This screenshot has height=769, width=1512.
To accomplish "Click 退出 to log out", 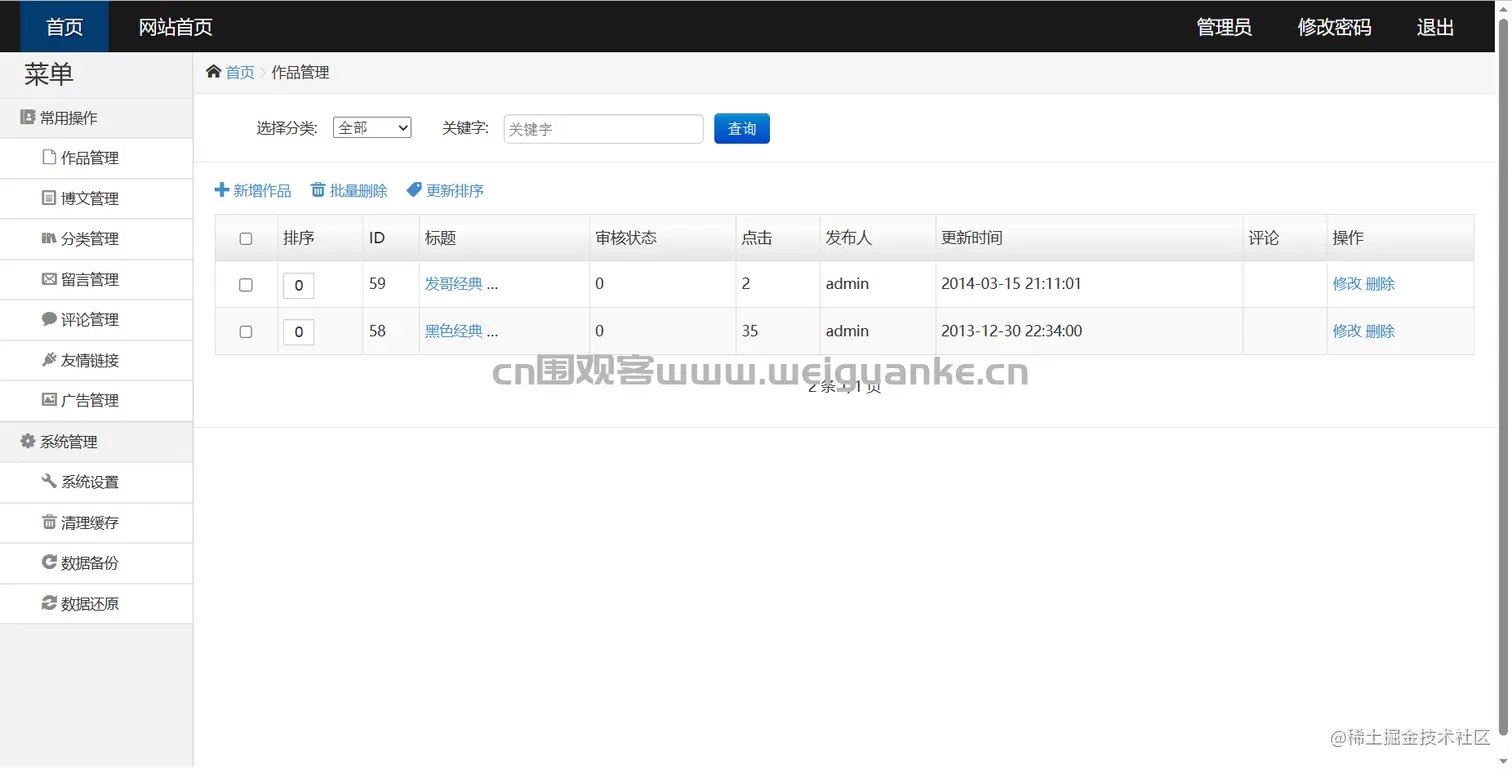I will (x=1435, y=27).
